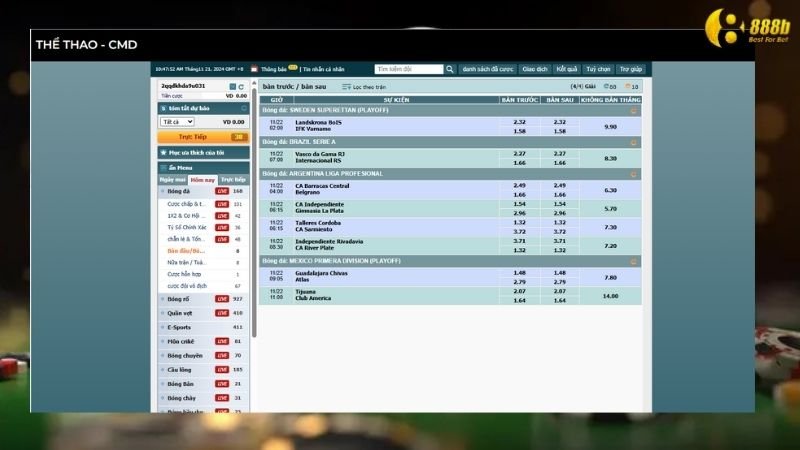Click odds 8.30 for Vasco da Gama match
The image size is (800, 450).
click(610, 159)
